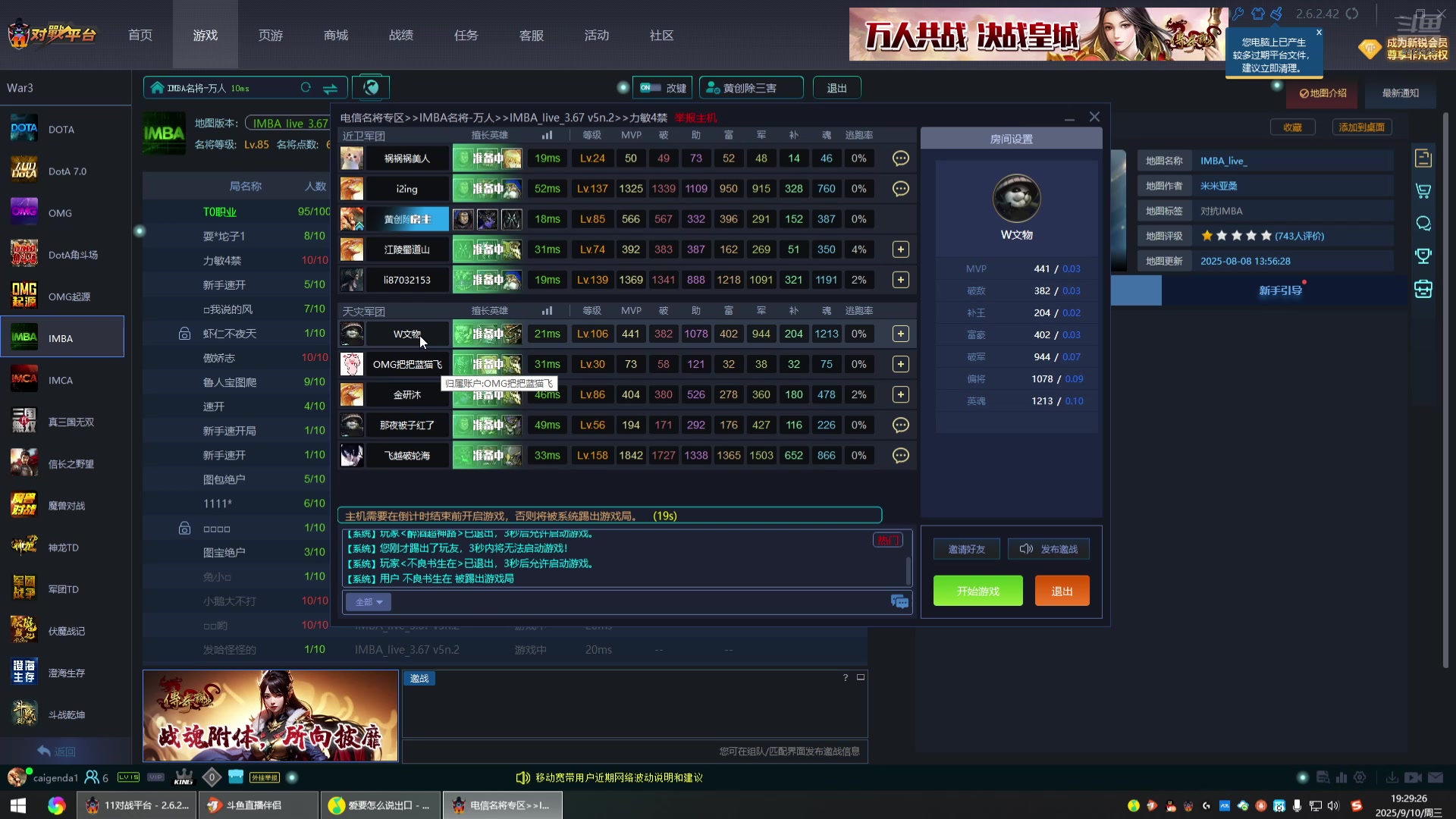Open the toolbox icon in right sidebar
The height and width of the screenshot is (819, 1456).
(x=1423, y=289)
